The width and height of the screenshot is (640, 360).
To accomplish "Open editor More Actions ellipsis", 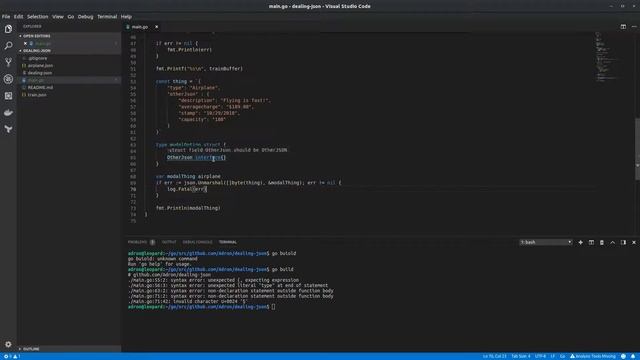I will coord(634,27).
